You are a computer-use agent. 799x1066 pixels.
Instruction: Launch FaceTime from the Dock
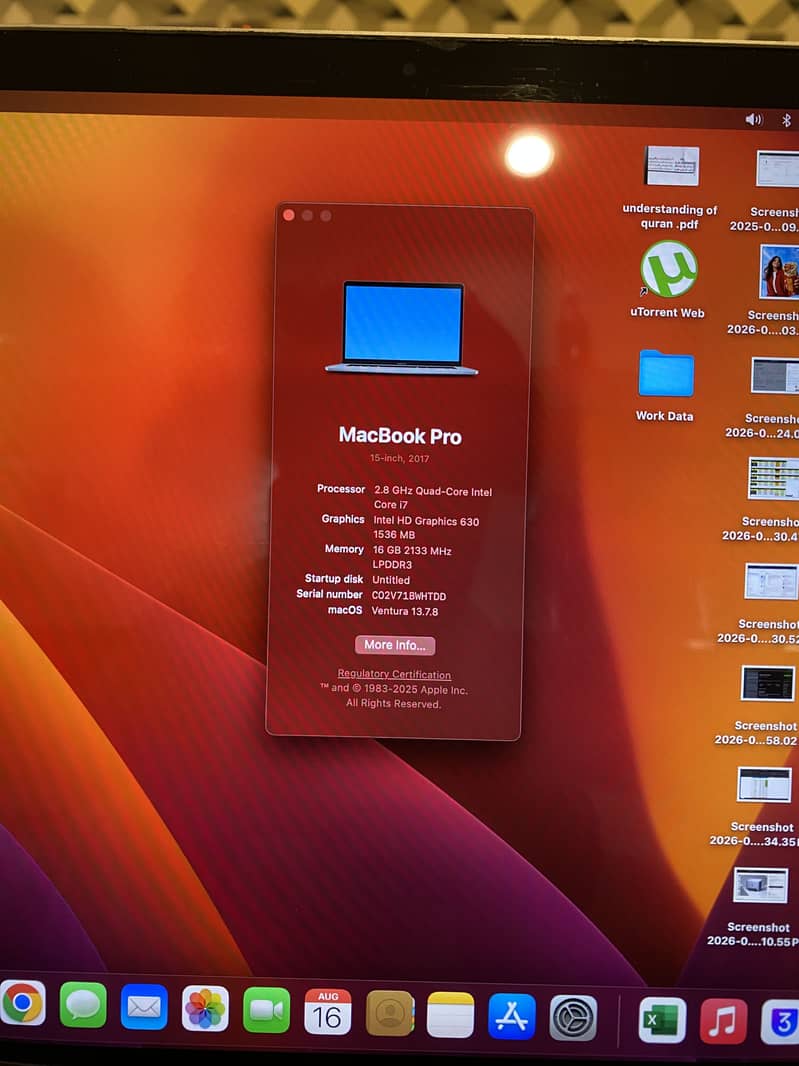tap(267, 1010)
